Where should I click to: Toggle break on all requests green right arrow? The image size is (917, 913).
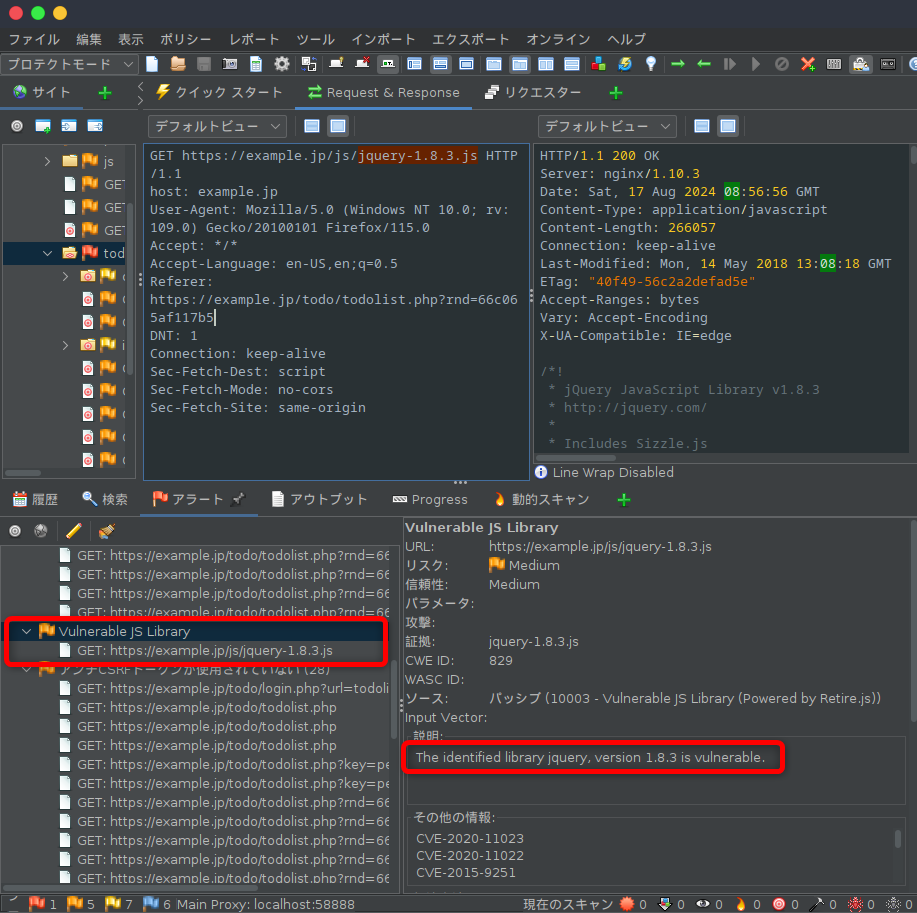pyautogui.click(x=677, y=64)
